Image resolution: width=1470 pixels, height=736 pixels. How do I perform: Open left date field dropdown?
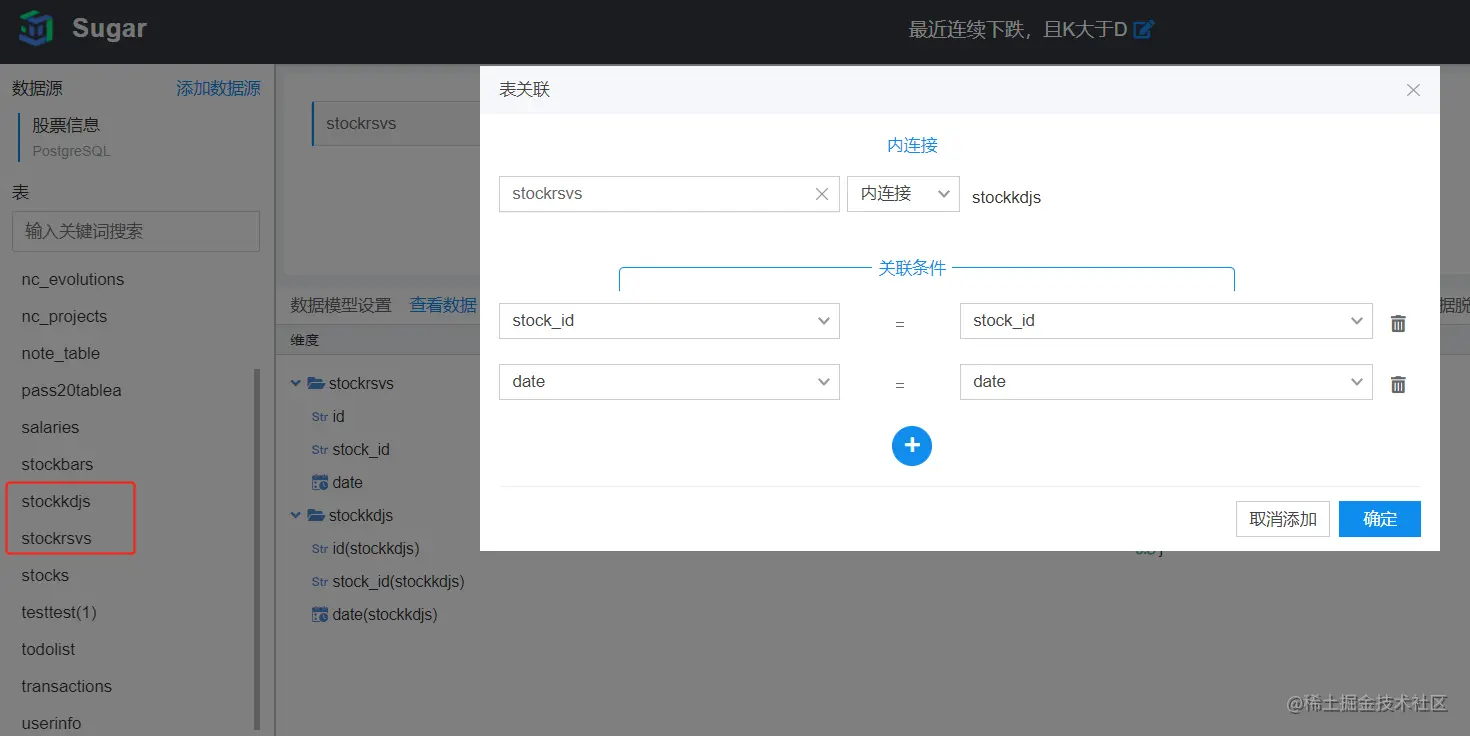point(669,382)
